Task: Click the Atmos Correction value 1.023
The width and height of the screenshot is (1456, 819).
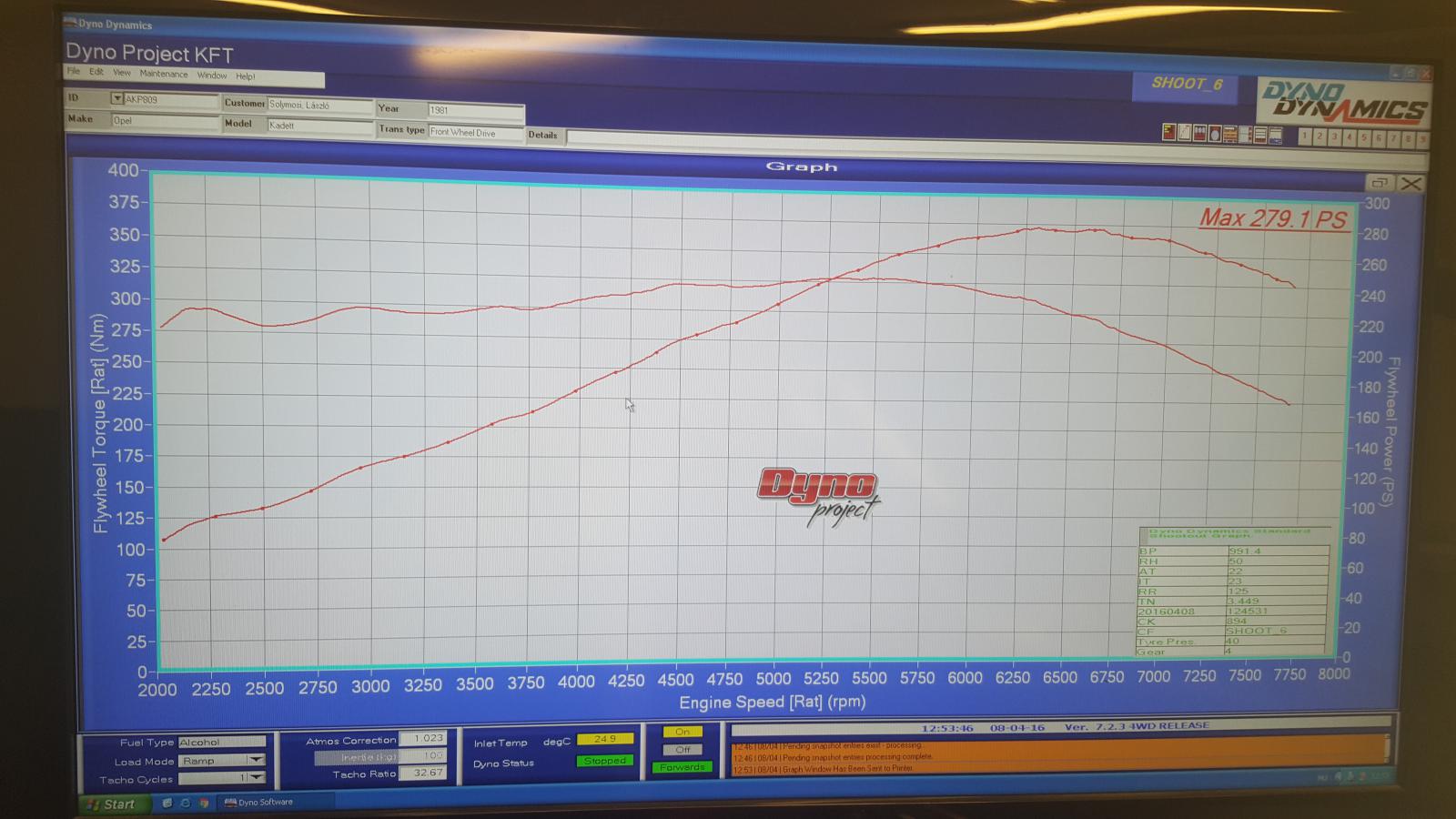Action: point(422,739)
